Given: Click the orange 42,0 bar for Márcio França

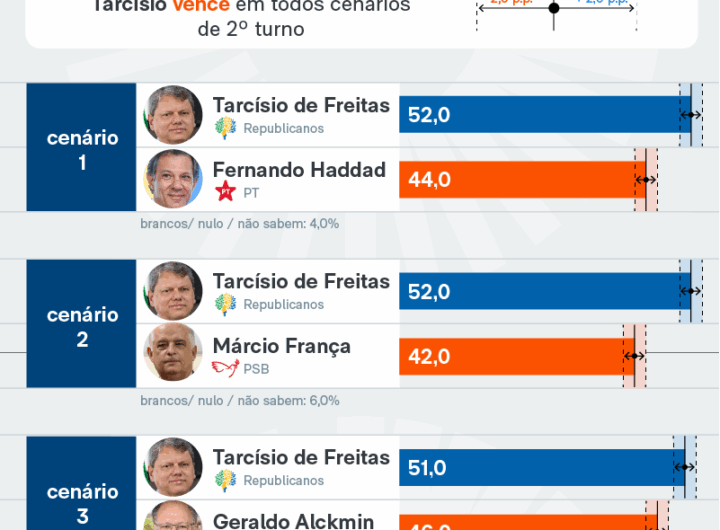Looking at the screenshot, I should coord(510,356).
